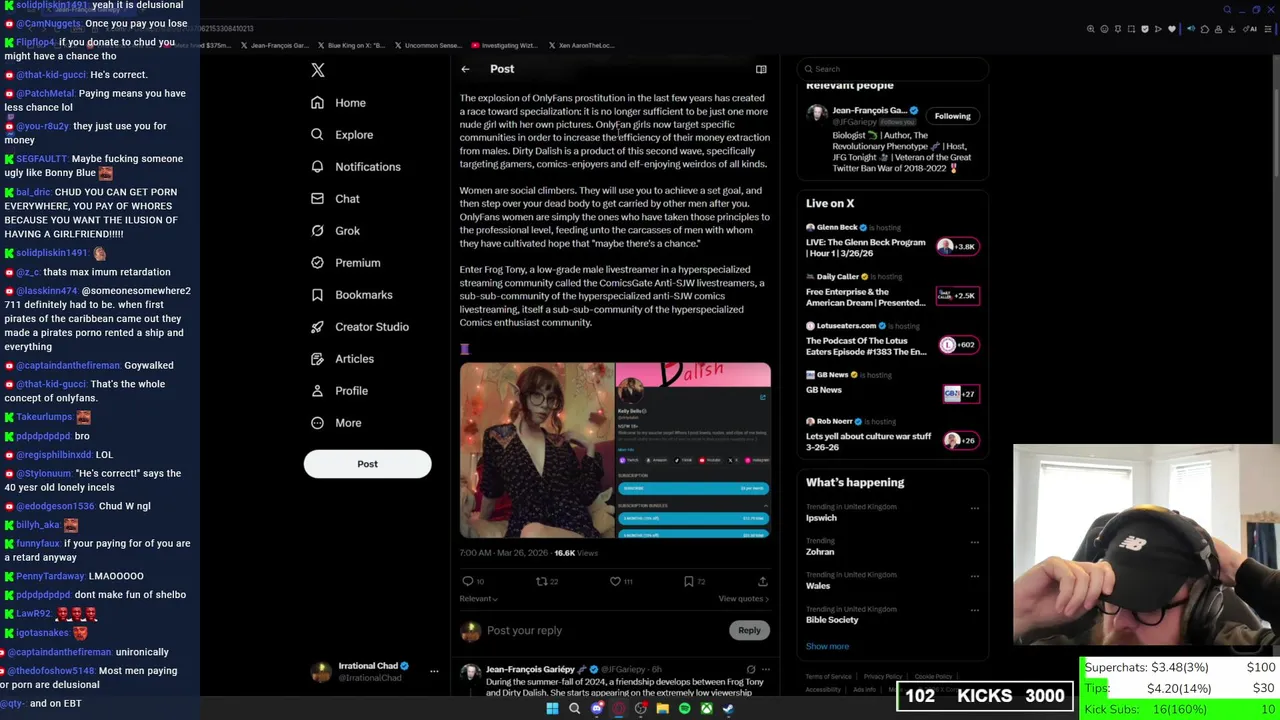
Task: Click Show more under What's happening
Action: 827,646
